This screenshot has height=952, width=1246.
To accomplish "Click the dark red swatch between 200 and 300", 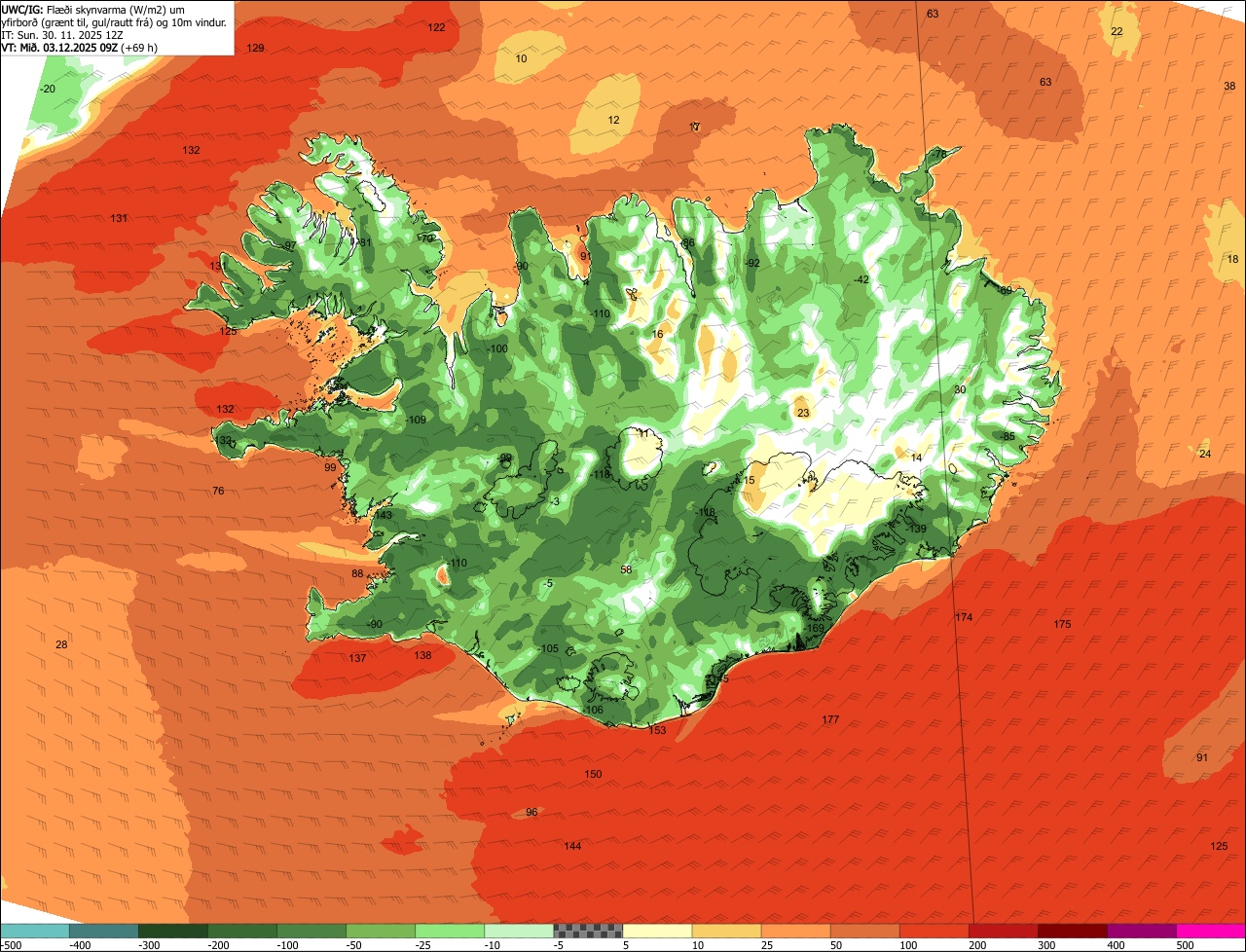I will [x=1004, y=931].
